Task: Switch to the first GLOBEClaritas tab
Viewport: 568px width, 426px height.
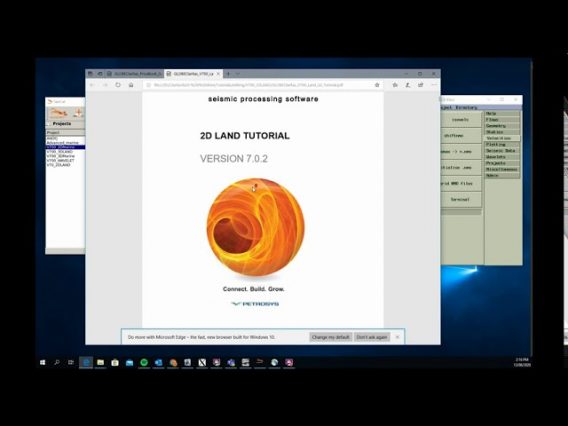Action: pos(134,74)
